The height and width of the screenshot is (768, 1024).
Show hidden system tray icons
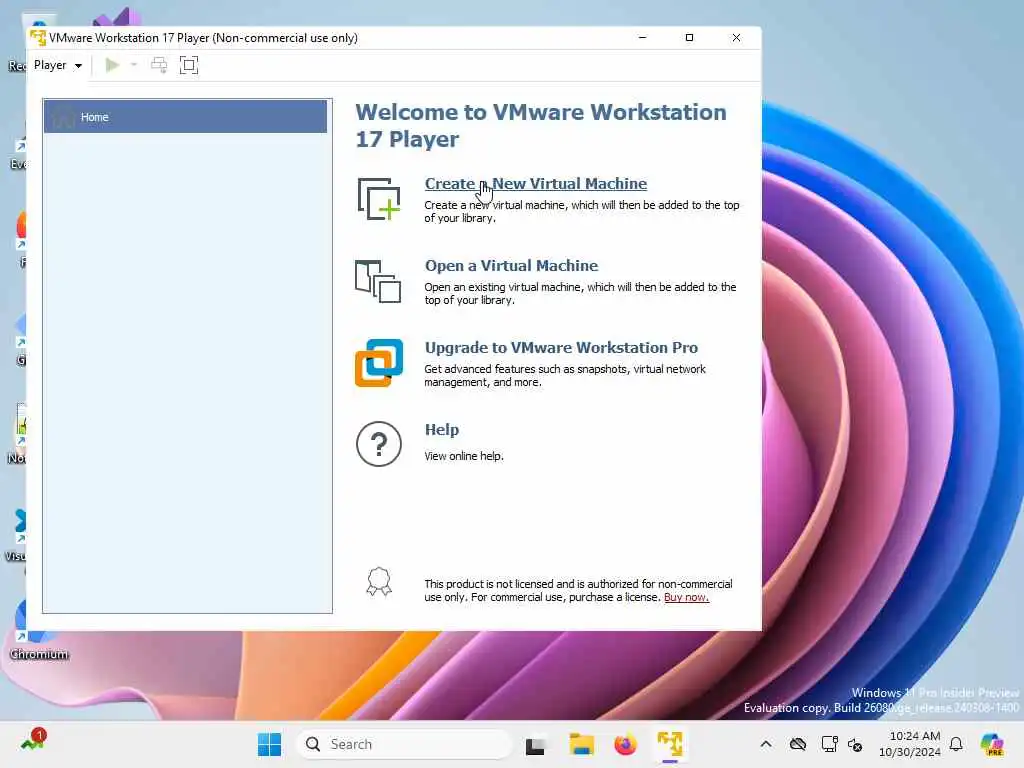766,744
